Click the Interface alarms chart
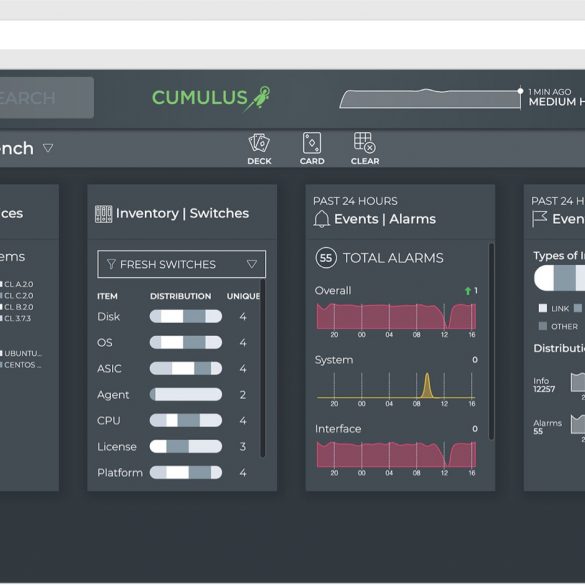Screen dimensions: 585x585 (x=396, y=455)
